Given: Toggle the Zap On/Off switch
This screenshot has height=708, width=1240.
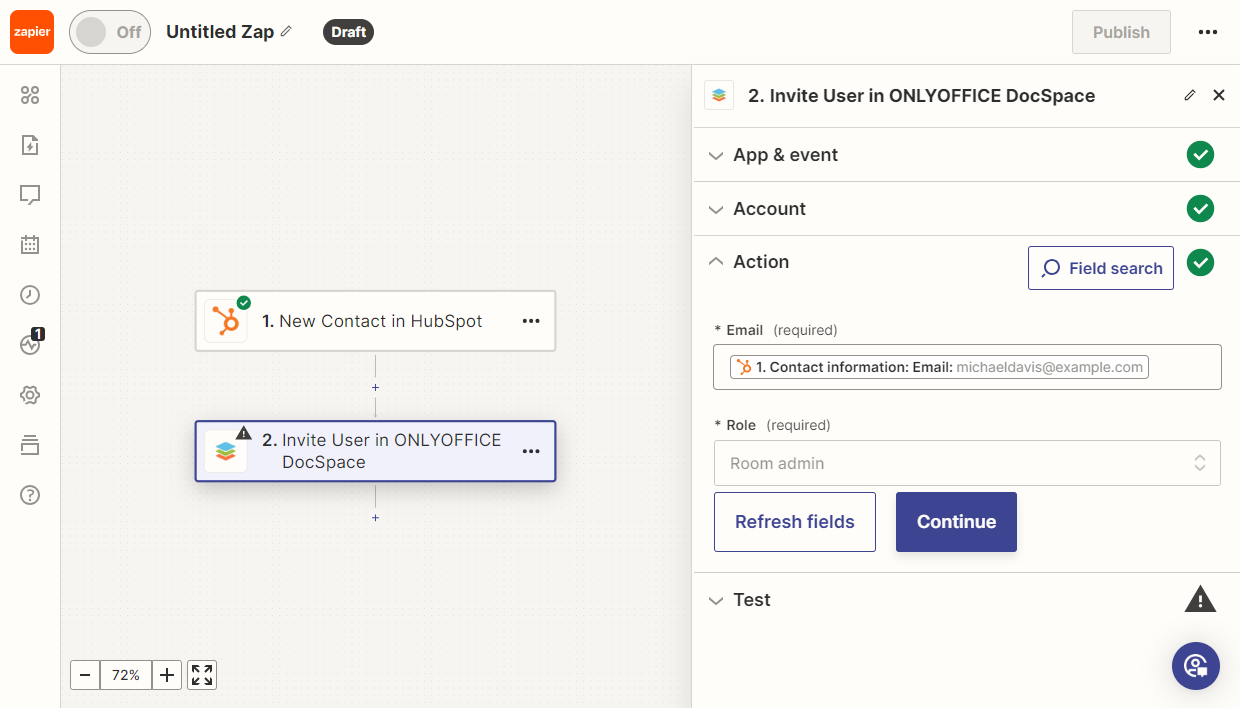Looking at the screenshot, I should [109, 32].
